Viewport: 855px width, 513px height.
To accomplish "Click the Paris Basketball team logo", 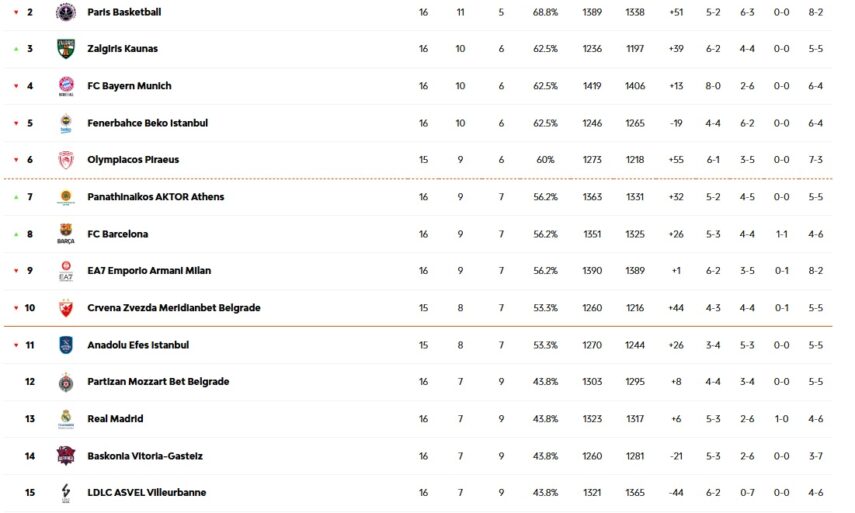I will 66,12.
